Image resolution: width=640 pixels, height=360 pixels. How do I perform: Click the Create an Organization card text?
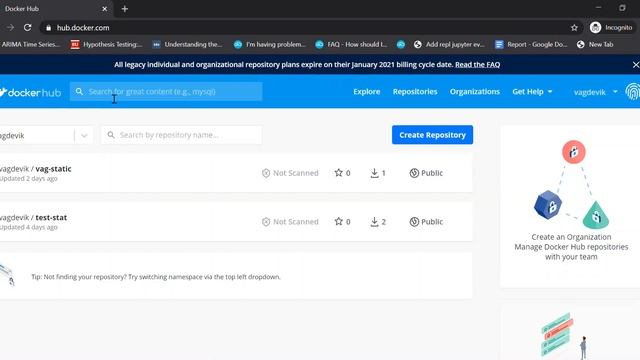pyautogui.click(x=571, y=237)
